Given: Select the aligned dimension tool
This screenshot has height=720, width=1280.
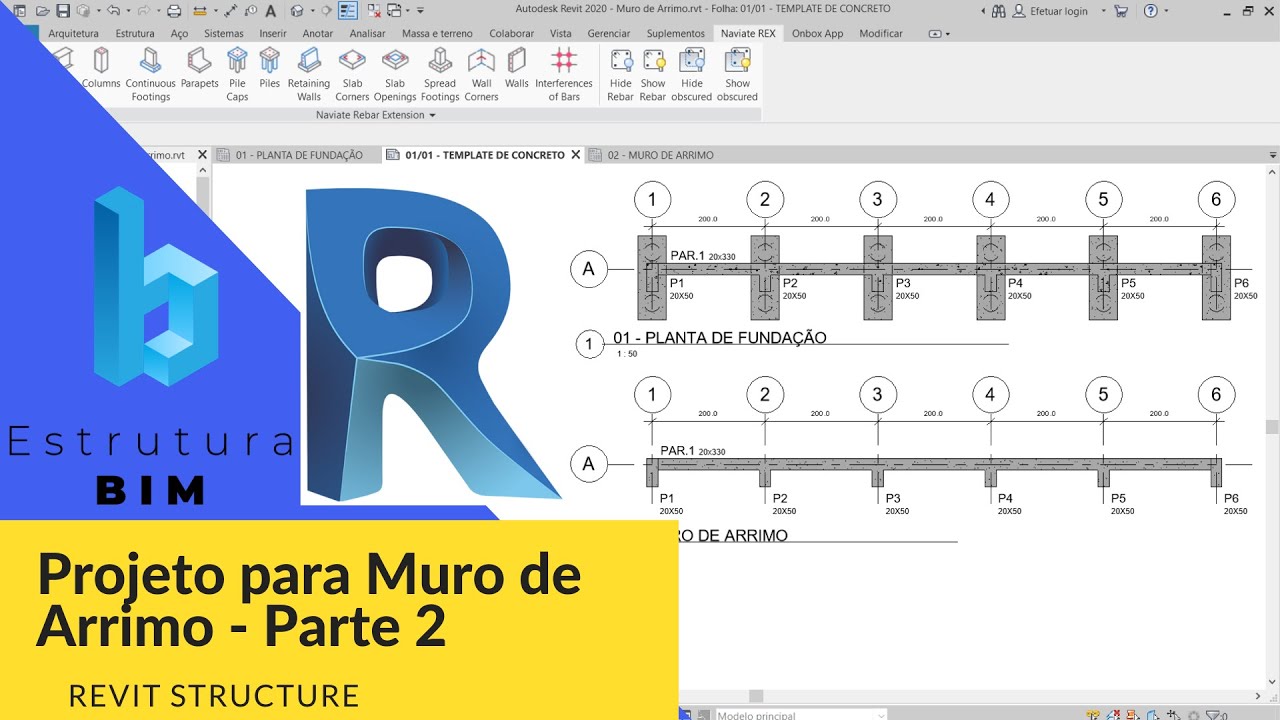Looking at the screenshot, I should coord(231,11).
